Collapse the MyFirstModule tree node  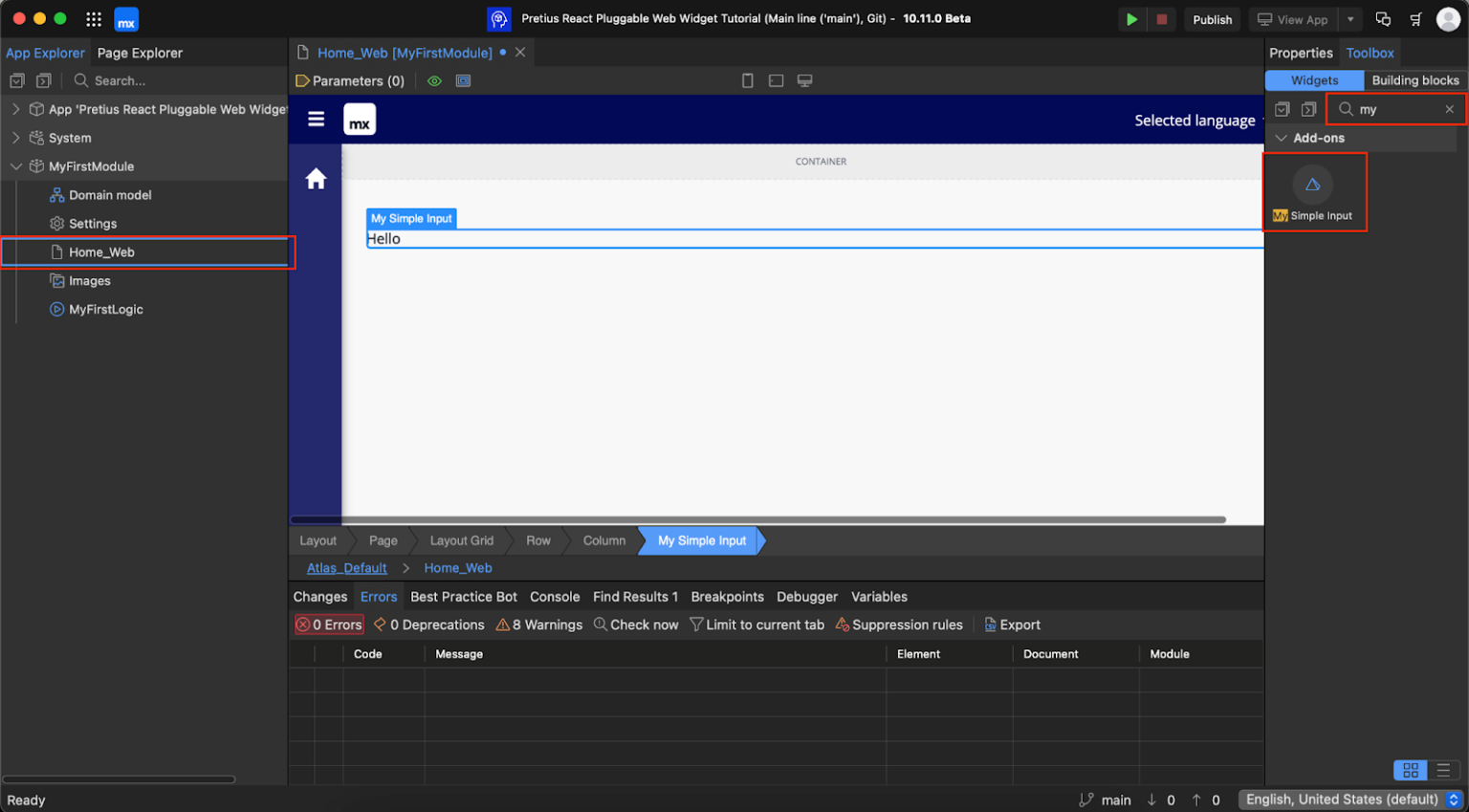[16, 166]
